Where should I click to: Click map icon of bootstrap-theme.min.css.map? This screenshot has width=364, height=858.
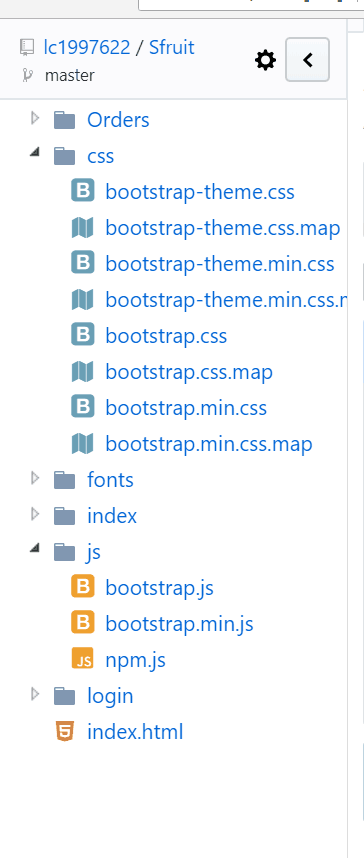tap(83, 299)
